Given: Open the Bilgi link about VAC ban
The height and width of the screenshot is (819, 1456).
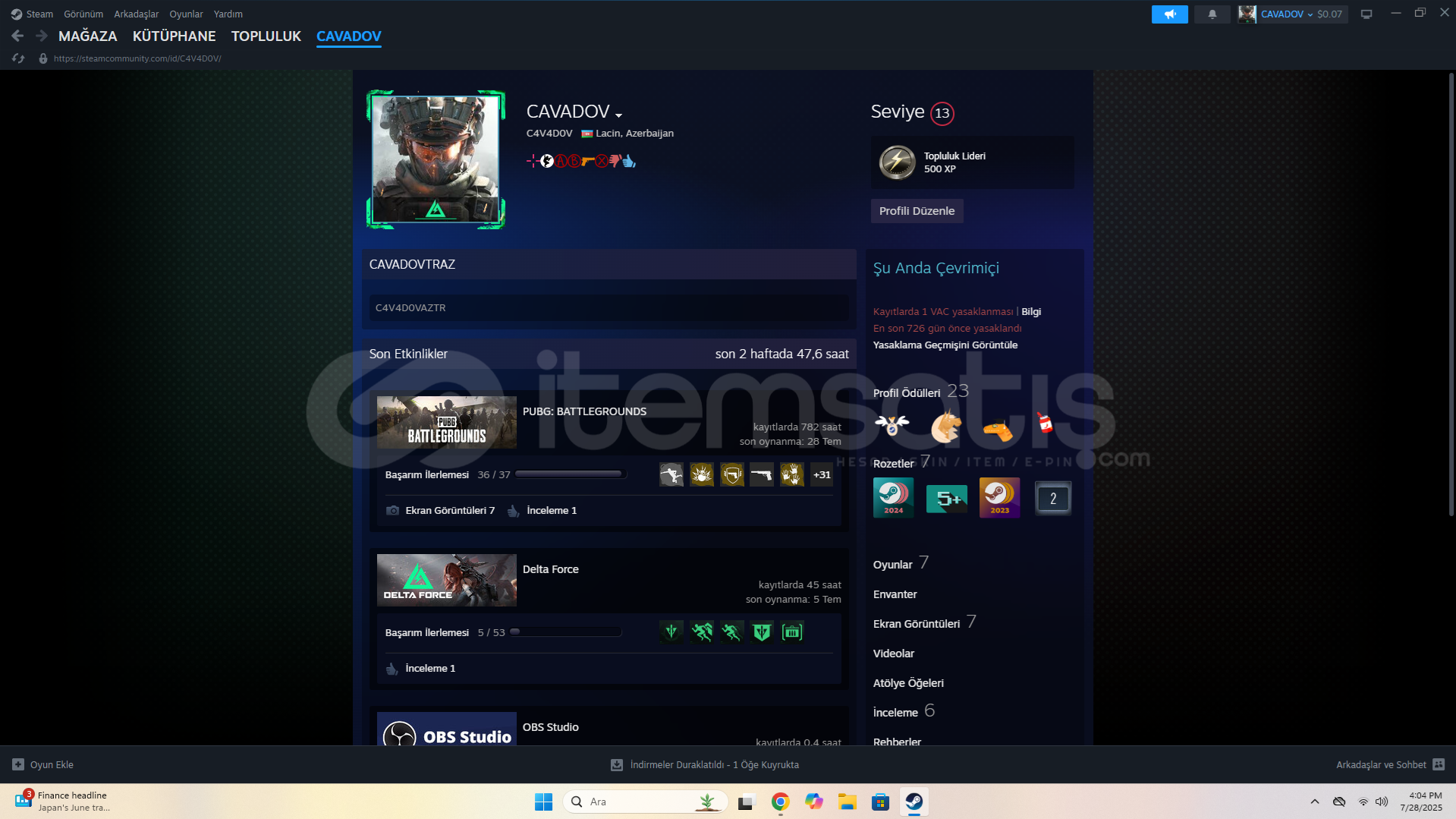Looking at the screenshot, I should [1031, 312].
